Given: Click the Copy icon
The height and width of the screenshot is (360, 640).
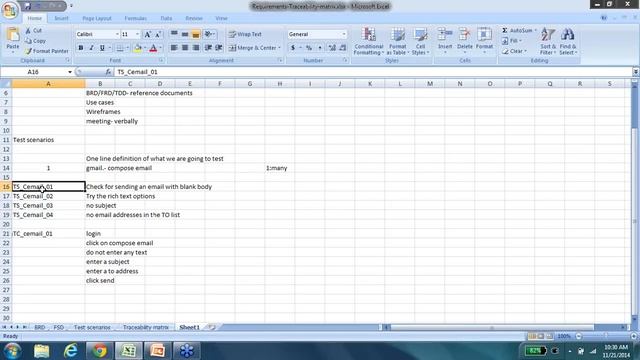Looking at the screenshot, I should click(35, 41).
